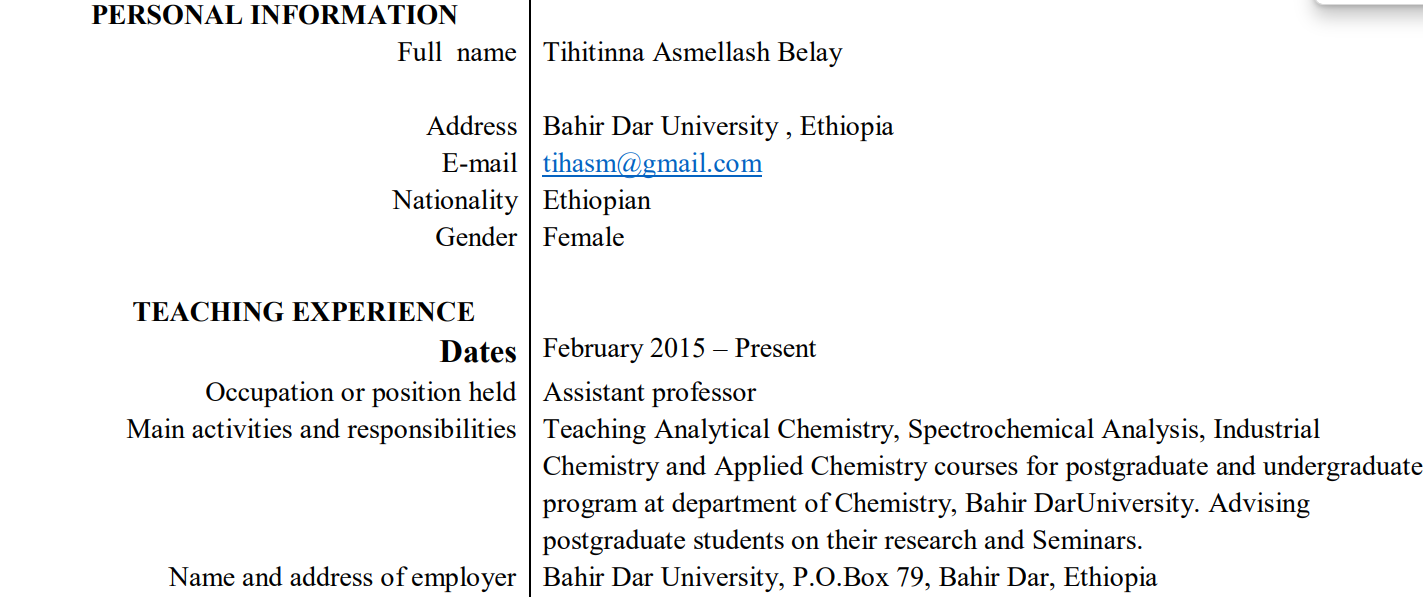Click the February 2015 – Present text
Screen dimensions: 1423x597
click(x=680, y=349)
